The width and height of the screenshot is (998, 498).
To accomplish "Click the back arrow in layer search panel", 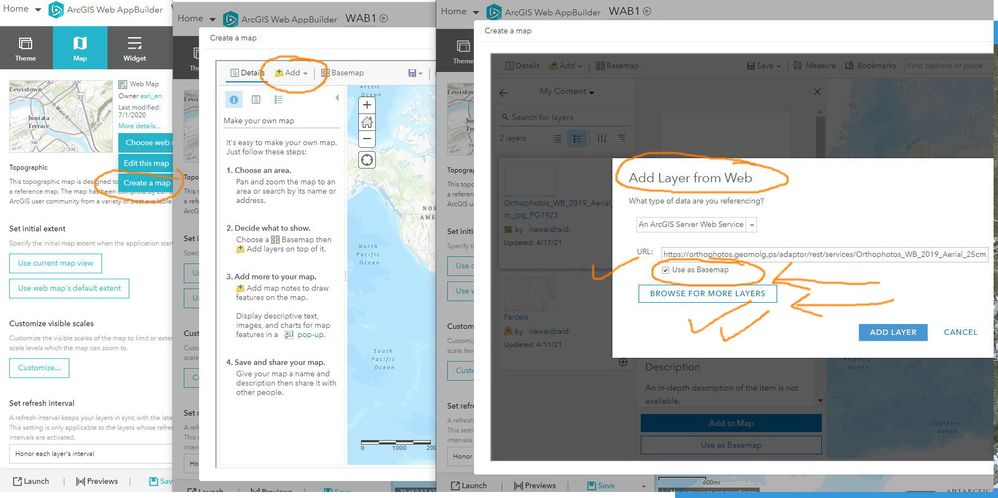I will coord(503,92).
